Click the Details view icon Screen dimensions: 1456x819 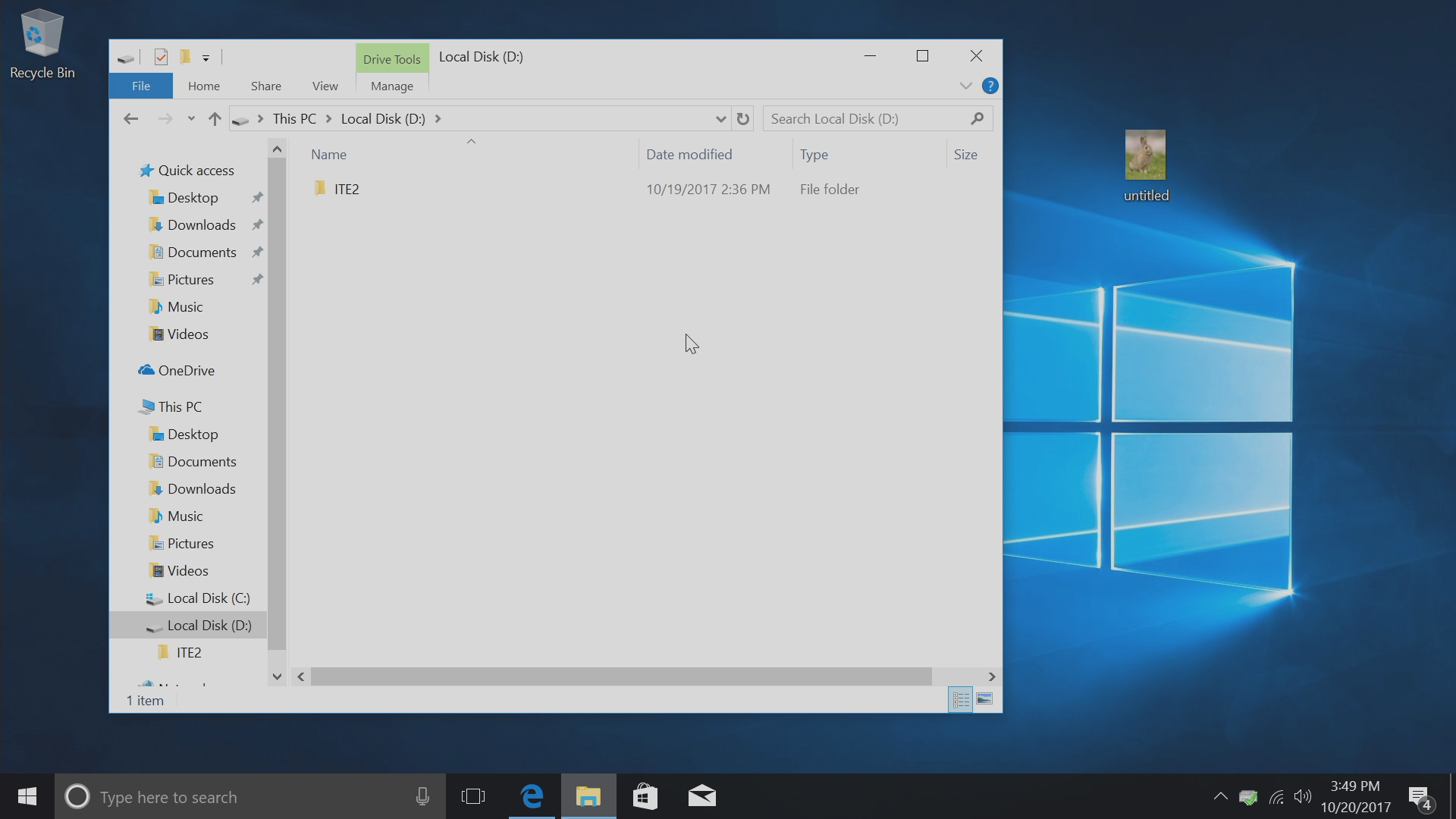click(960, 699)
